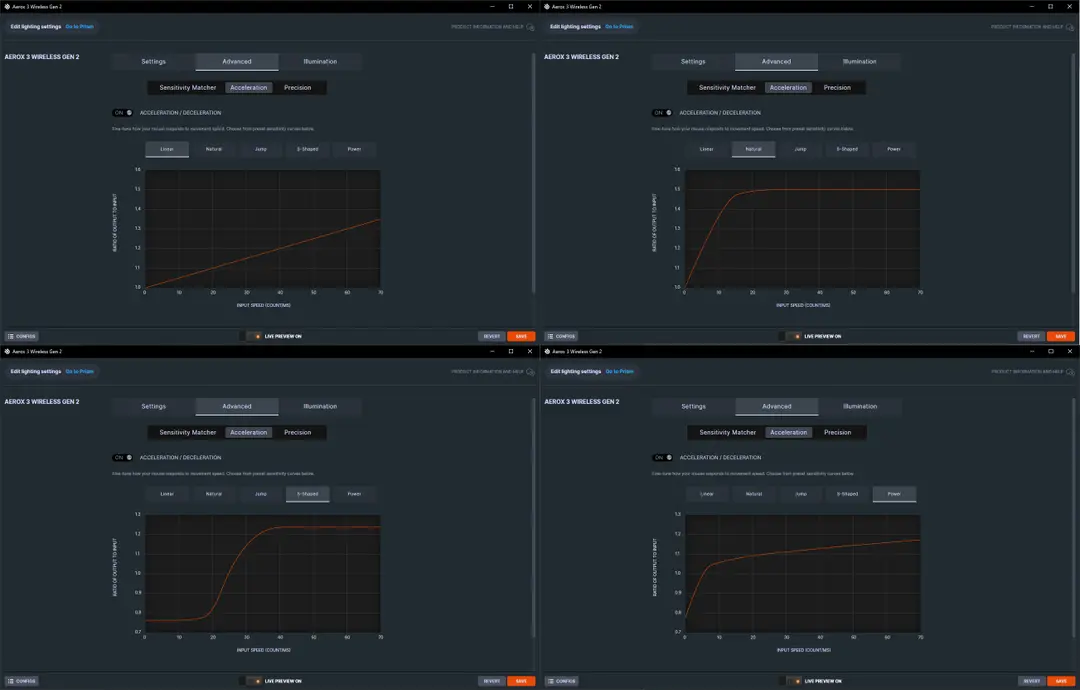Open product information help in bottom-left window

tap(492, 372)
